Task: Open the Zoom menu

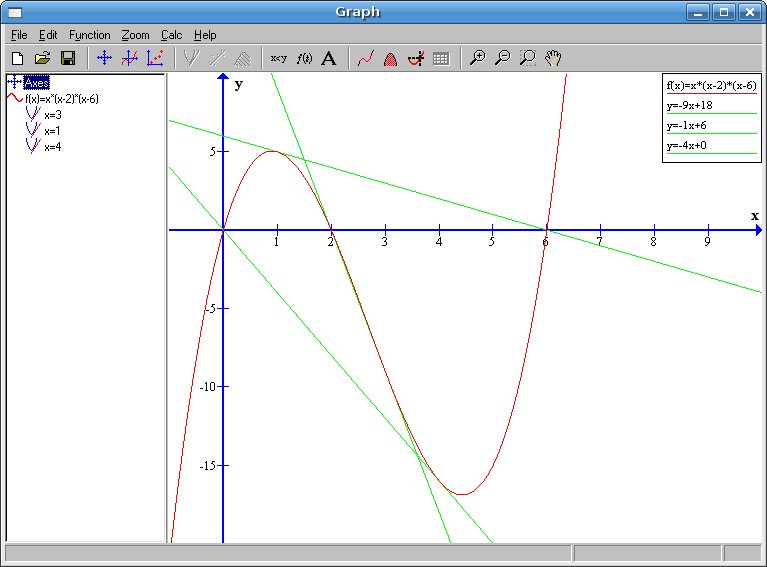Action: point(135,35)
